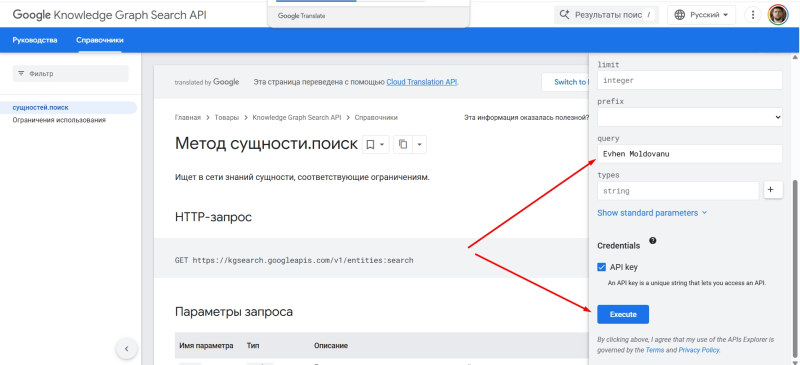Open the Privacy Policy link

(x=698, y=350)
